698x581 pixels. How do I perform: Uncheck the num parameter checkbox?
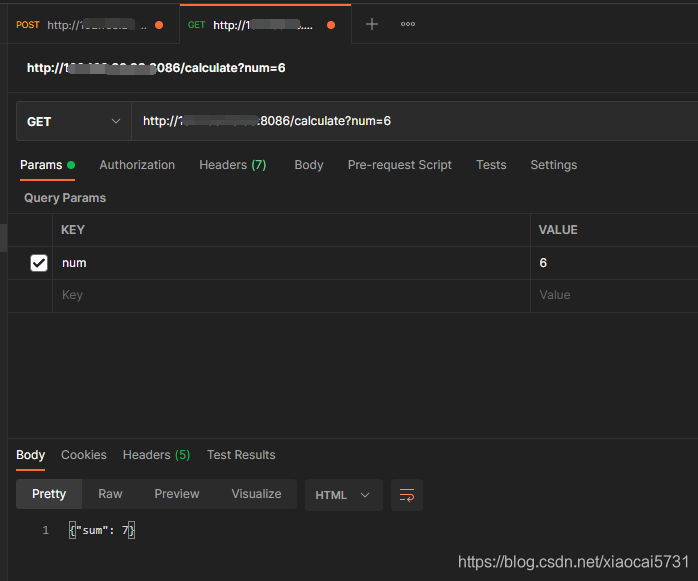[x=39, y=263]
